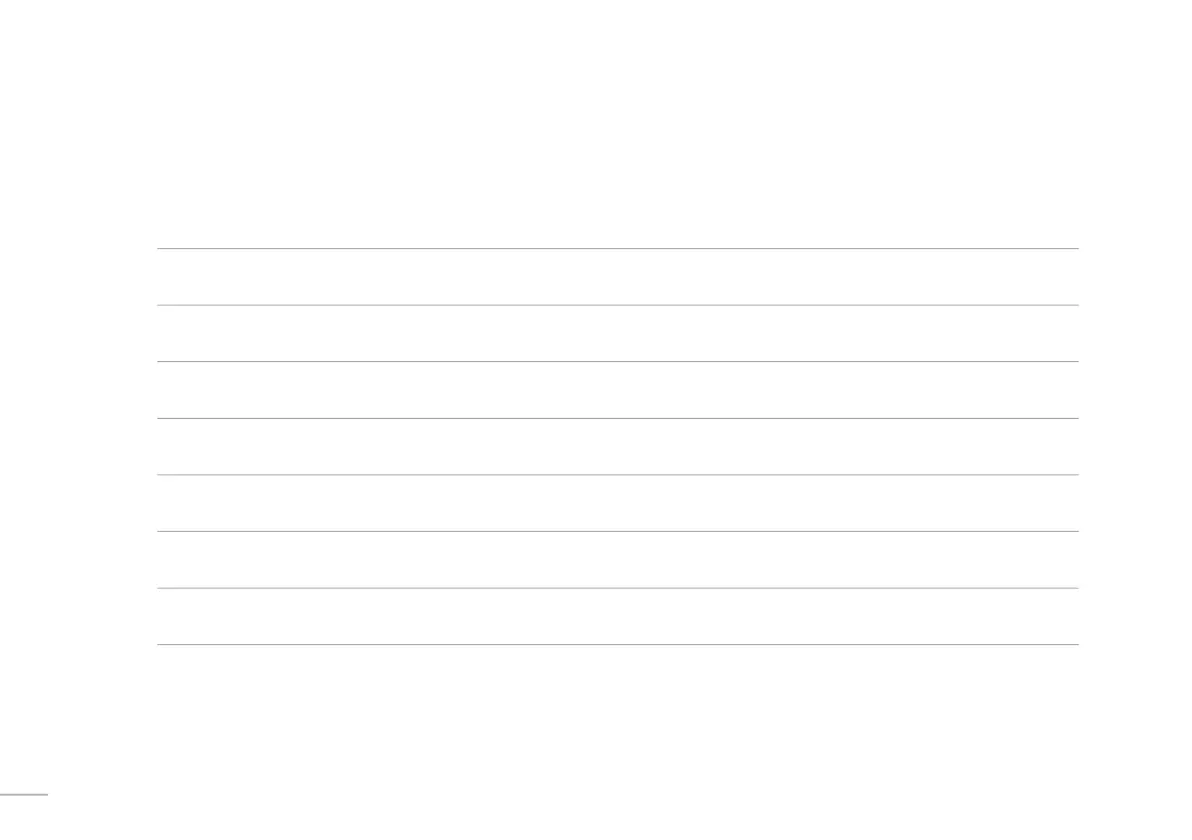The width and height of the screenshot is (1192, 840).
Task: Click the sixth horizontal divider line
Action: point(617,531)
